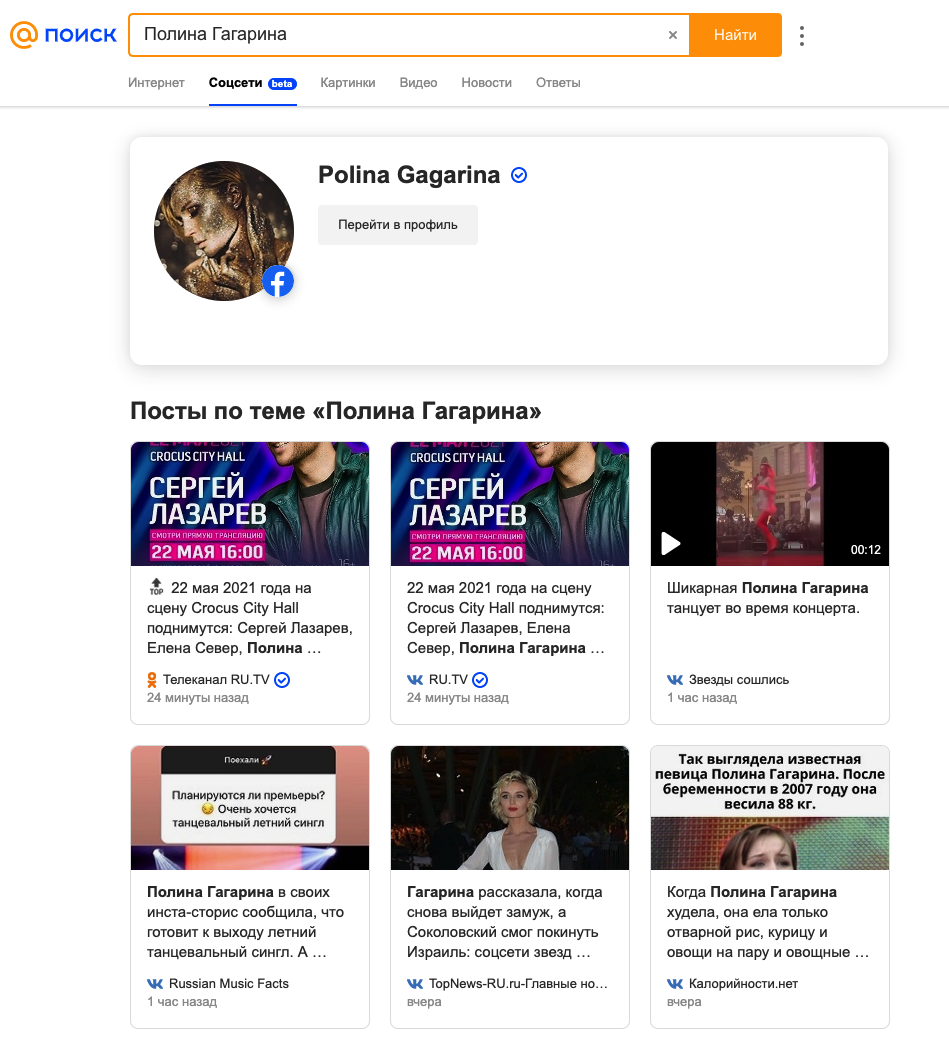The height and width of the screenshot is (1039, 949).
Task: Click the Polina Gagarina profile avatar
Action: tap(224, 231)
